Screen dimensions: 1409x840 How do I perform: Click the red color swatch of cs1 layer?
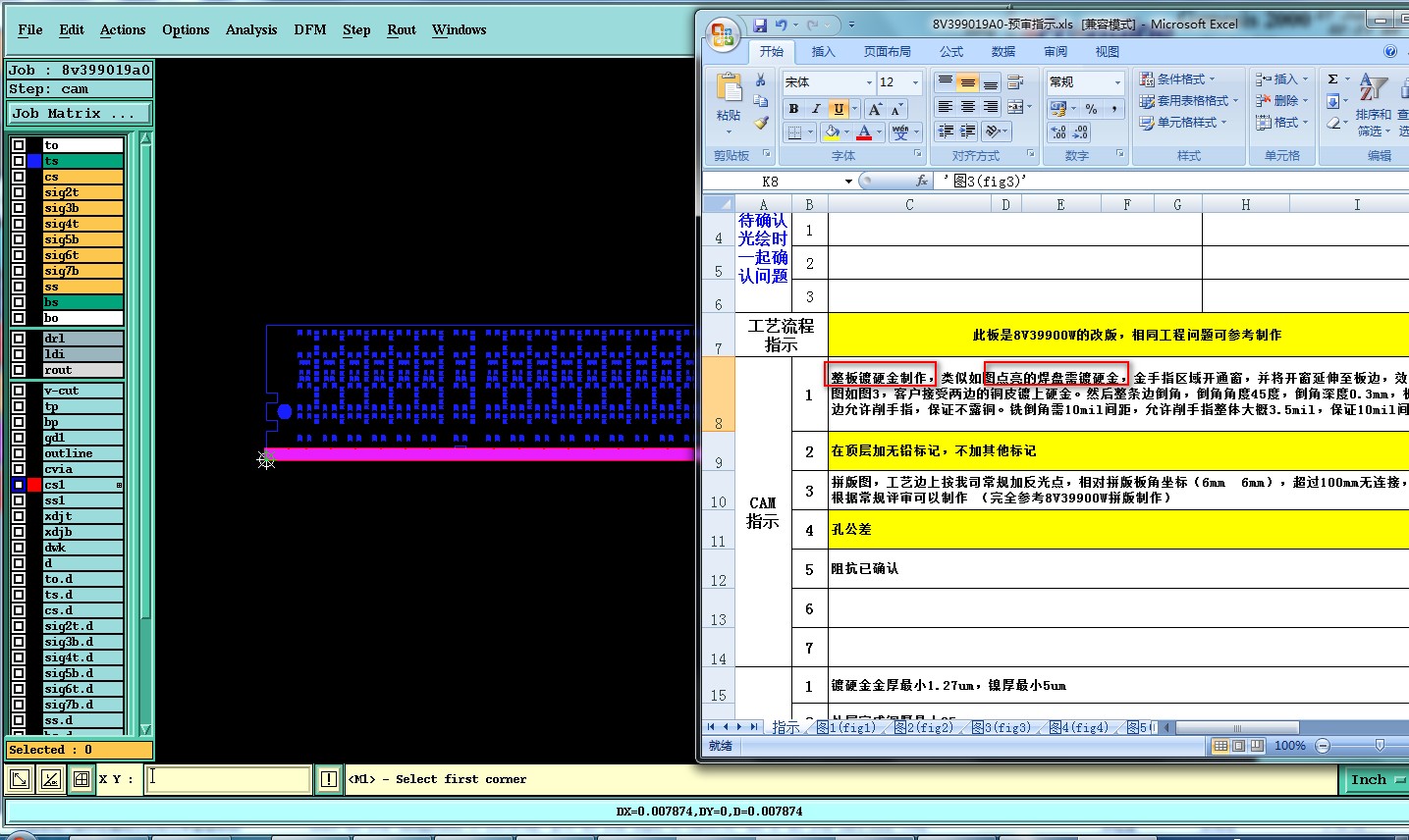[34, 485]
